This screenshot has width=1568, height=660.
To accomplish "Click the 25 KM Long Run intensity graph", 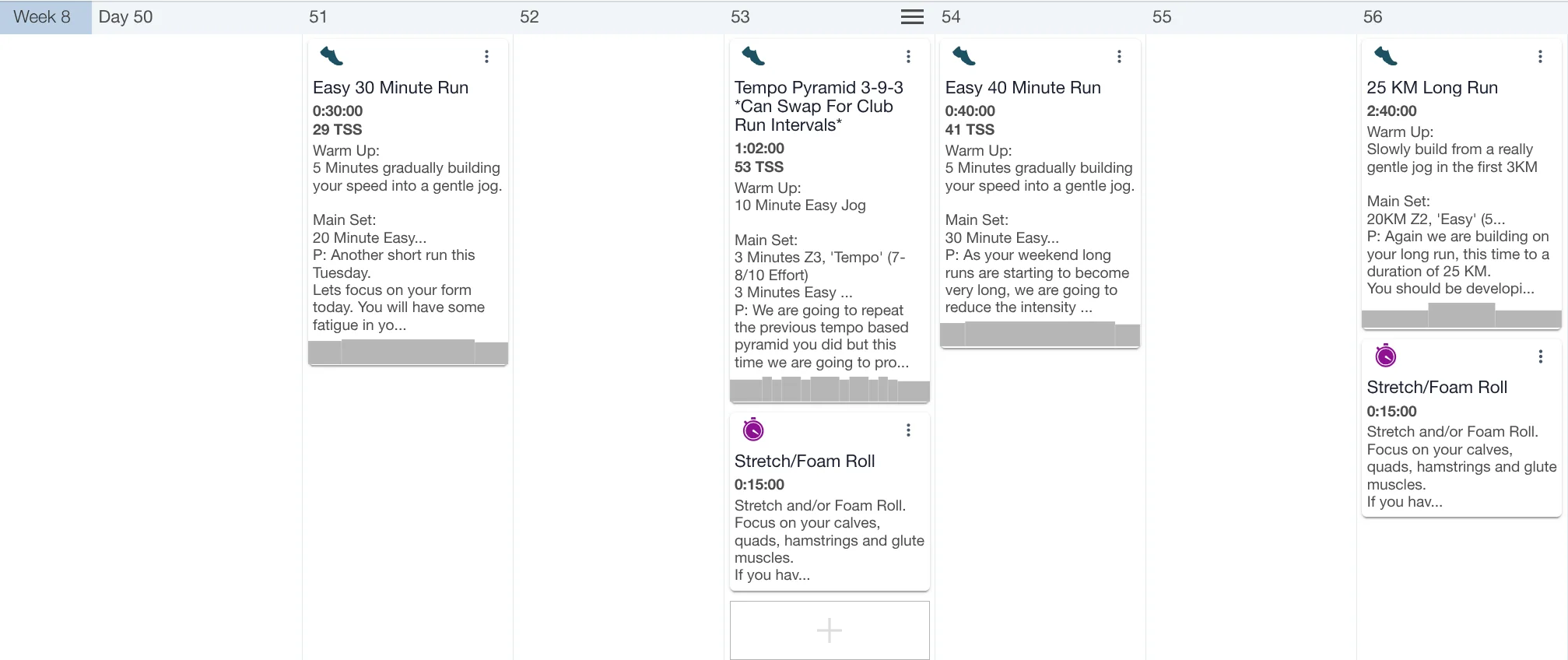I will click(x=1461, y=315).
